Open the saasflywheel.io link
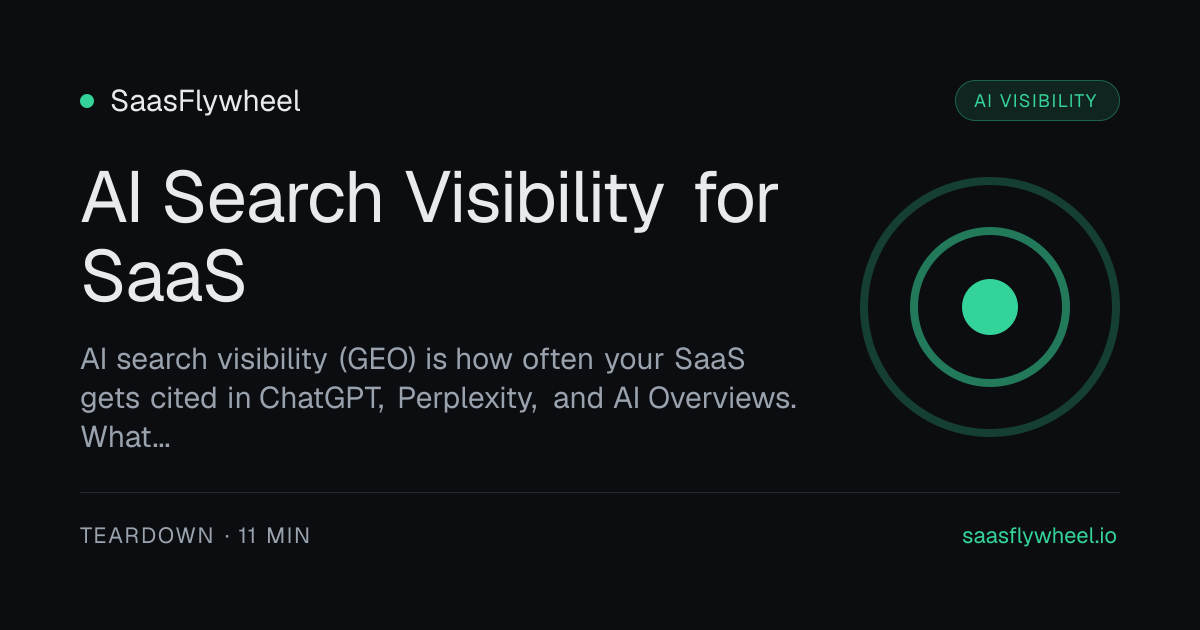Viewport: 1200px width, 630px height. 1039,536
